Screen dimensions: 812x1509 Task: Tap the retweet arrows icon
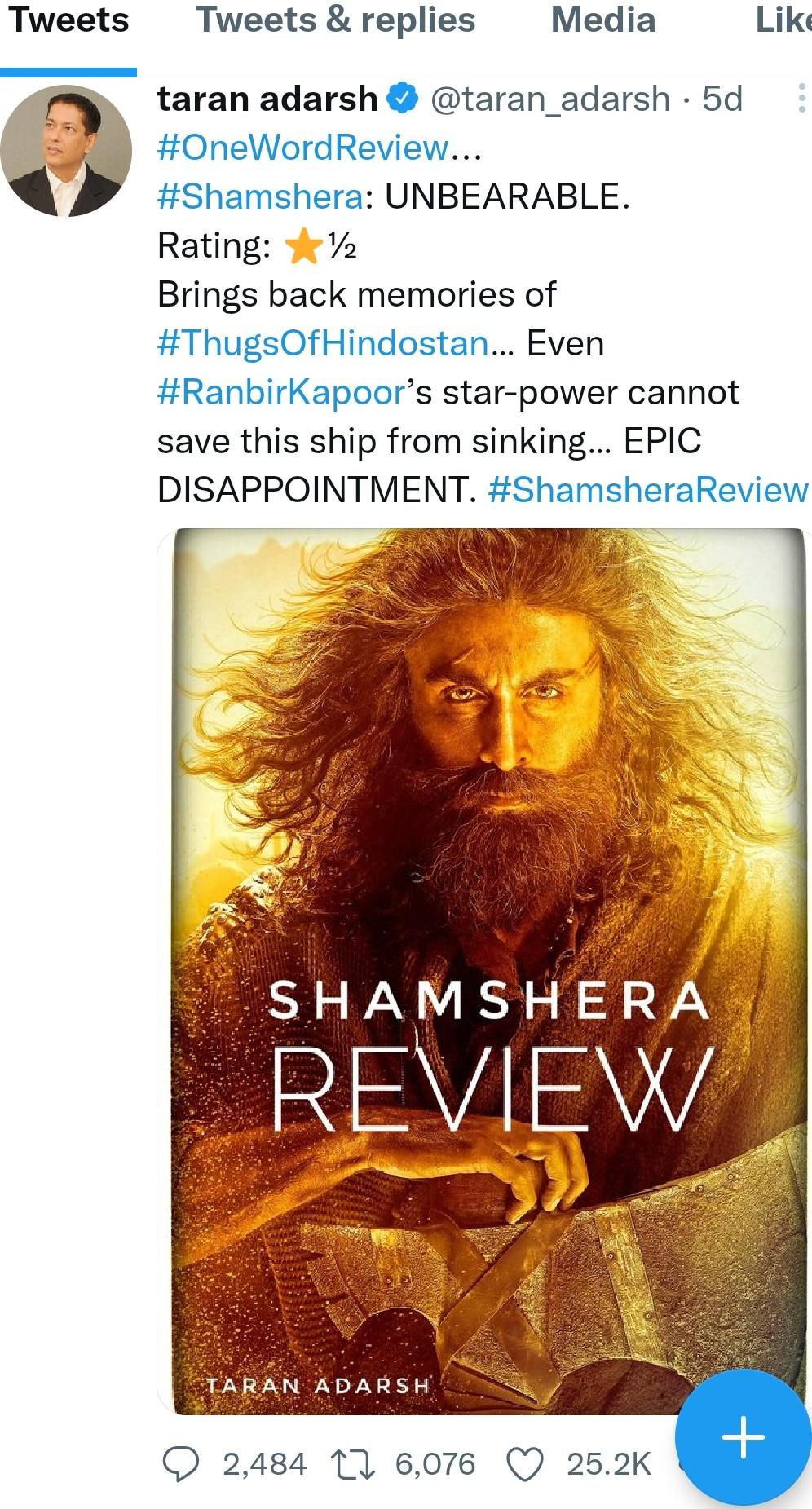tap(352, 1464)
